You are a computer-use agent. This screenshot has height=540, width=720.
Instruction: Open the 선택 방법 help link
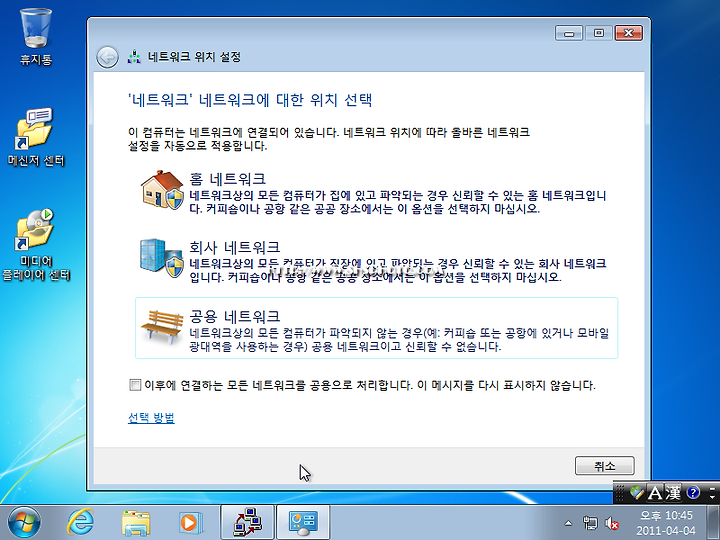tap(151, 417)
